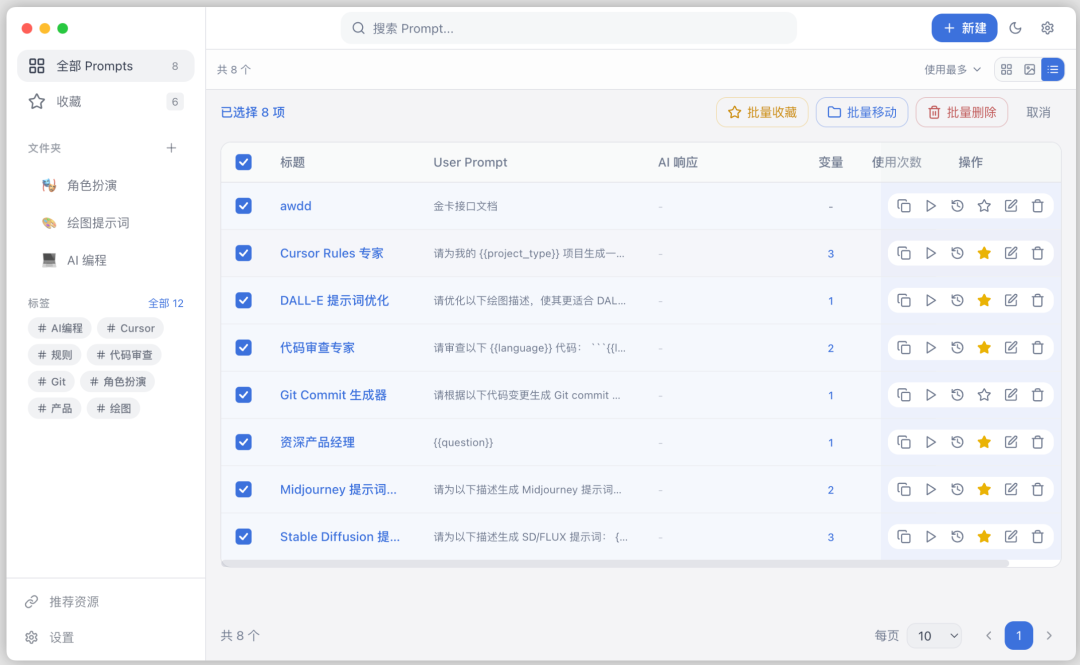Show all tags via 全部 12
The image size is (1080, 665).
coord(166,303)
